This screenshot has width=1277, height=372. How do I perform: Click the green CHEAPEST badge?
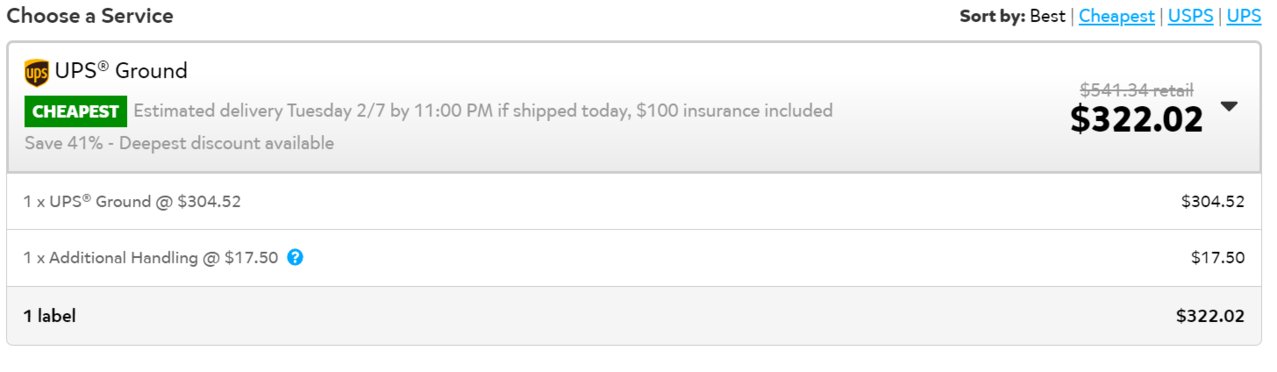(x=76, y=111)
